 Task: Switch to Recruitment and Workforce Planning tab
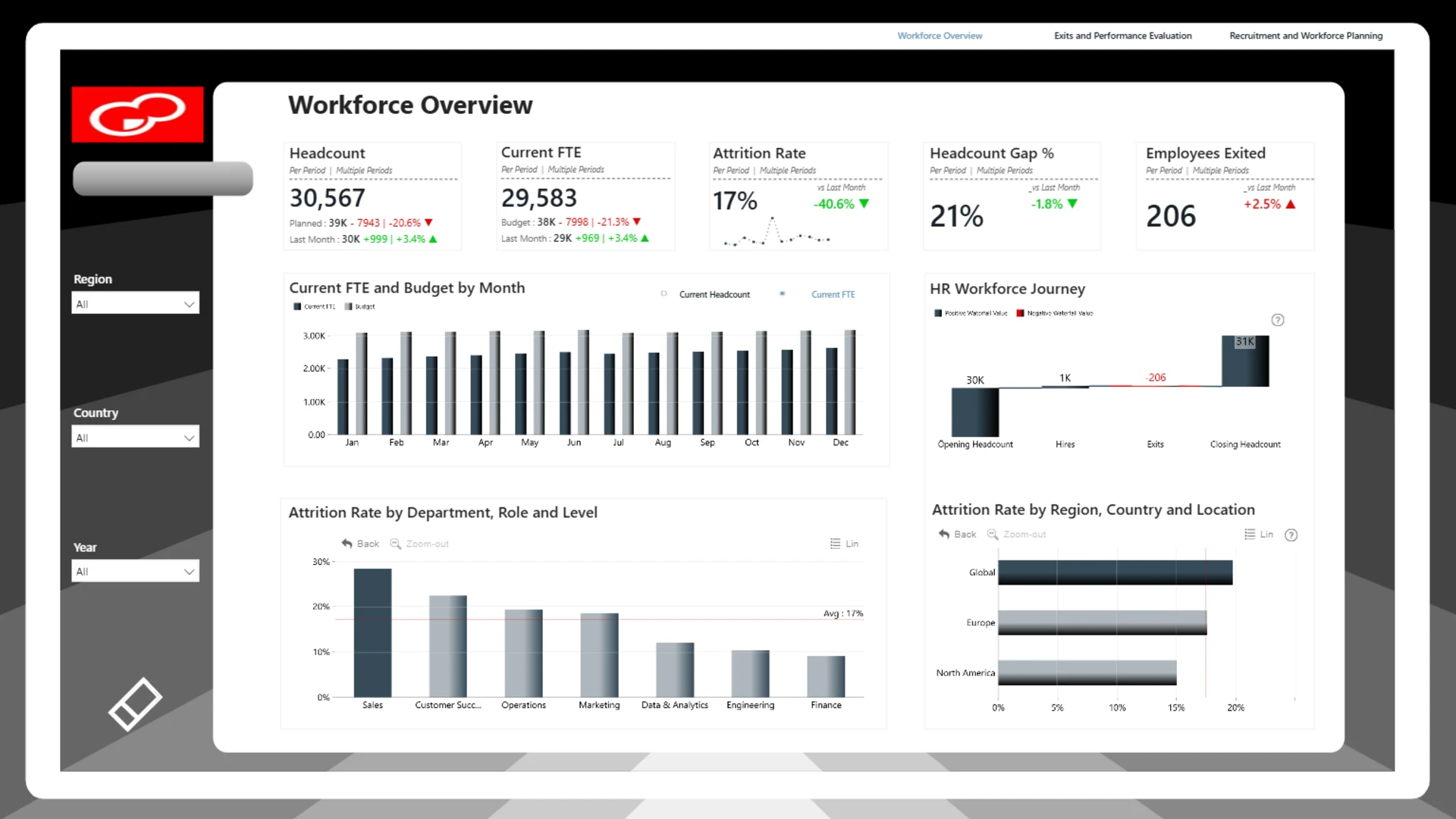tap(1306, 36)
